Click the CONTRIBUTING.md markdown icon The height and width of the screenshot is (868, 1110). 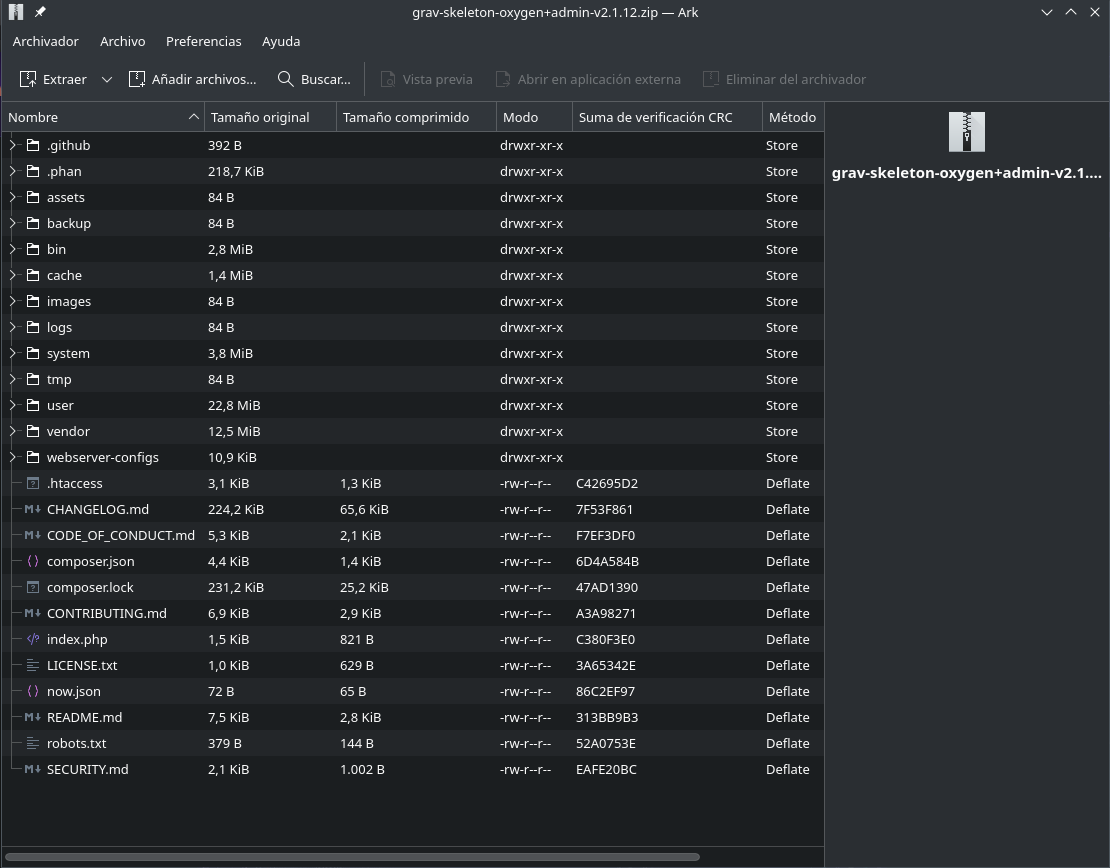[33, 613]
